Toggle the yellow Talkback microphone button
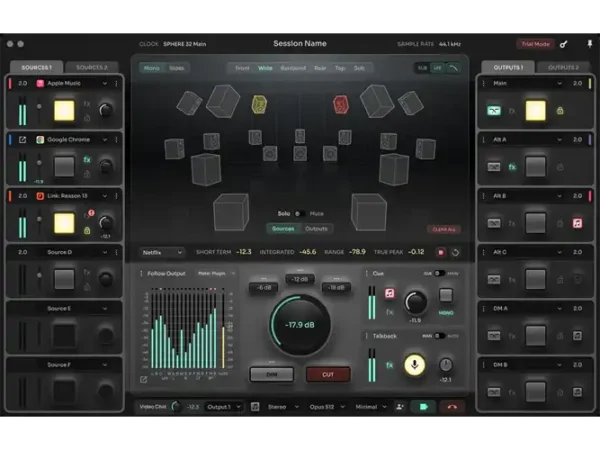 (x=414, y=365)
